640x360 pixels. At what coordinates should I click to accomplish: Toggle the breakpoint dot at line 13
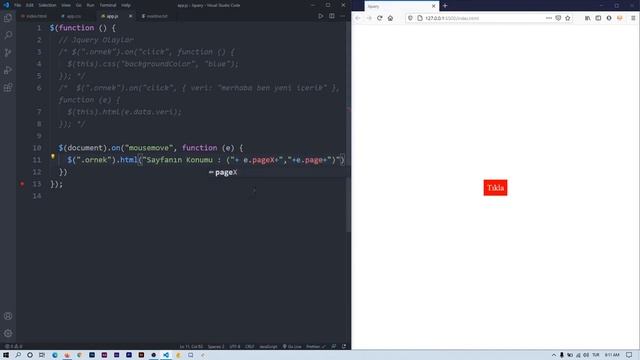pyautogui.click(x=22, y=184)
